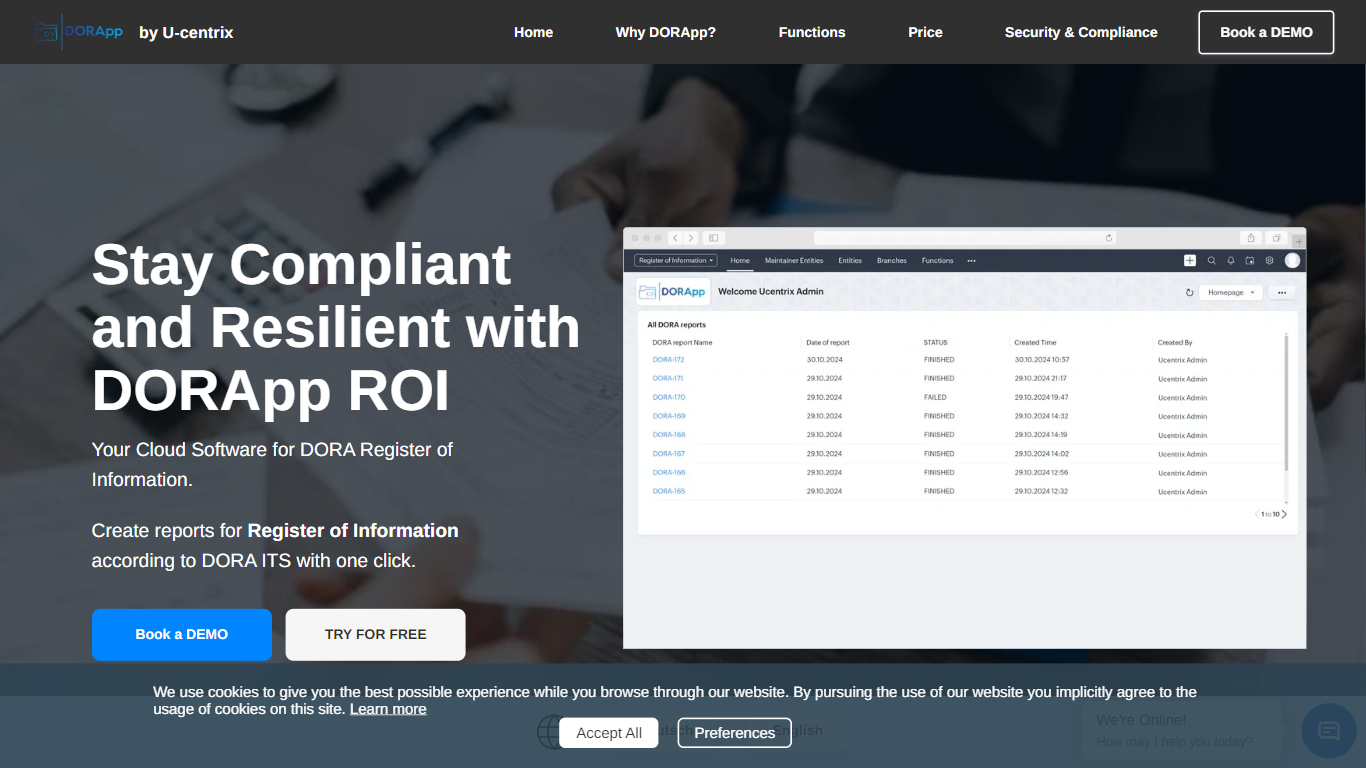Open report DORA-165
The image size is (1366, 768).
click(669, 492)
